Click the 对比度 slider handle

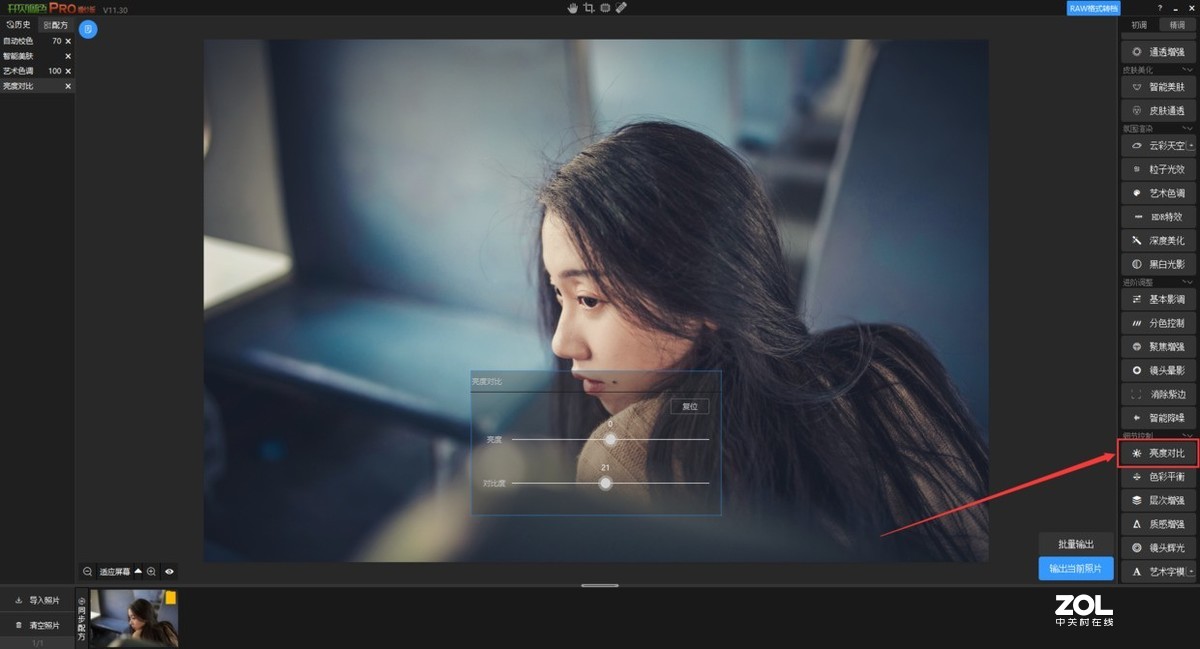click(605, 483)
